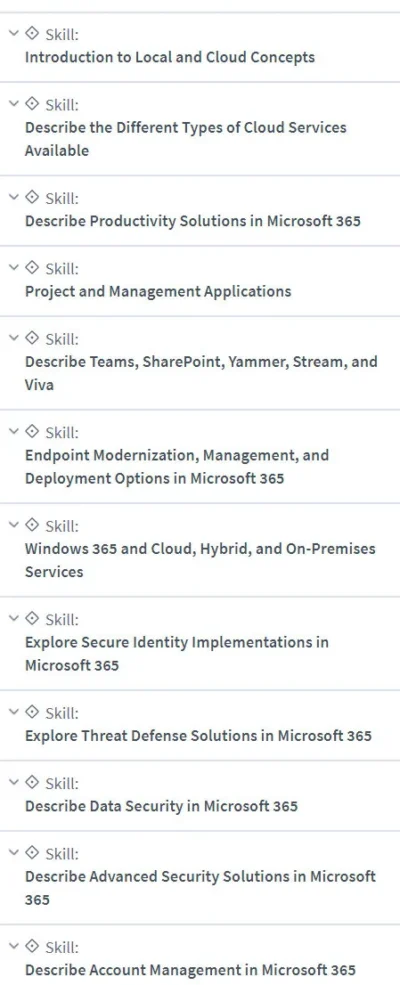Image resolution: width=400 pixels, height=985 pixels.
Task: Open Explore Secure Identity Implementations skill
Action: point(177,654)
